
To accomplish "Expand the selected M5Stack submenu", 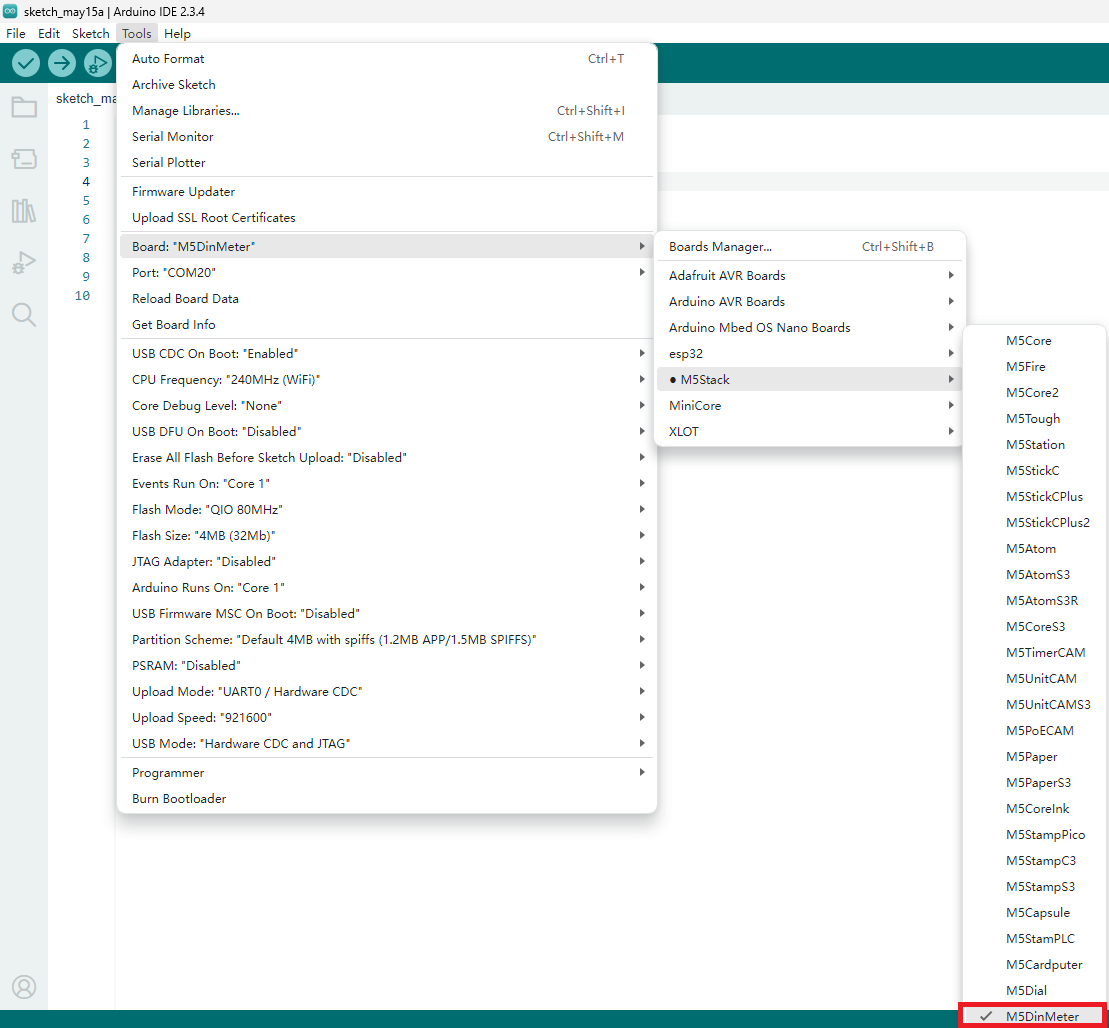I will click(x=810, y=380).
